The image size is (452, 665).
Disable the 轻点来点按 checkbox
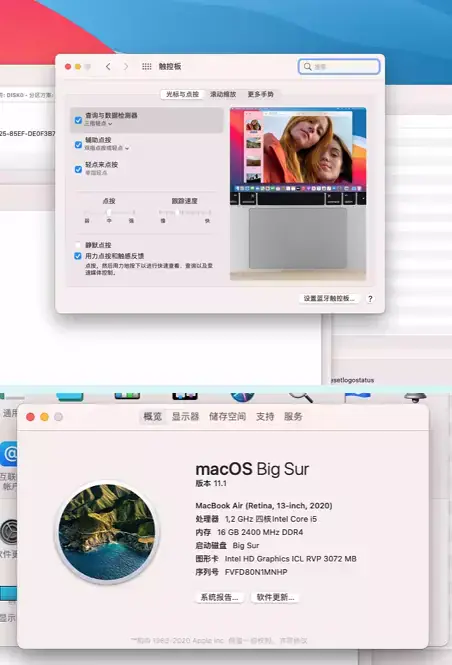(78, 169)
